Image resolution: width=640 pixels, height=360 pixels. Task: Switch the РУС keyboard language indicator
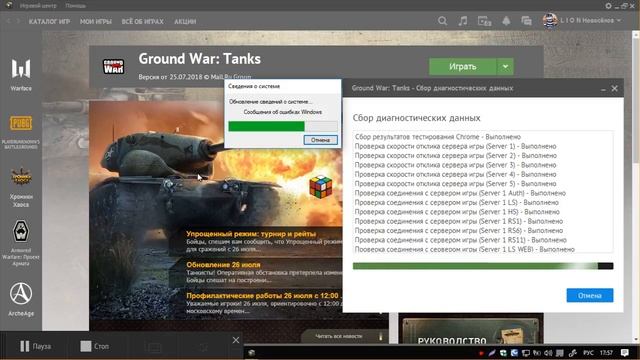tap(588, 353)
